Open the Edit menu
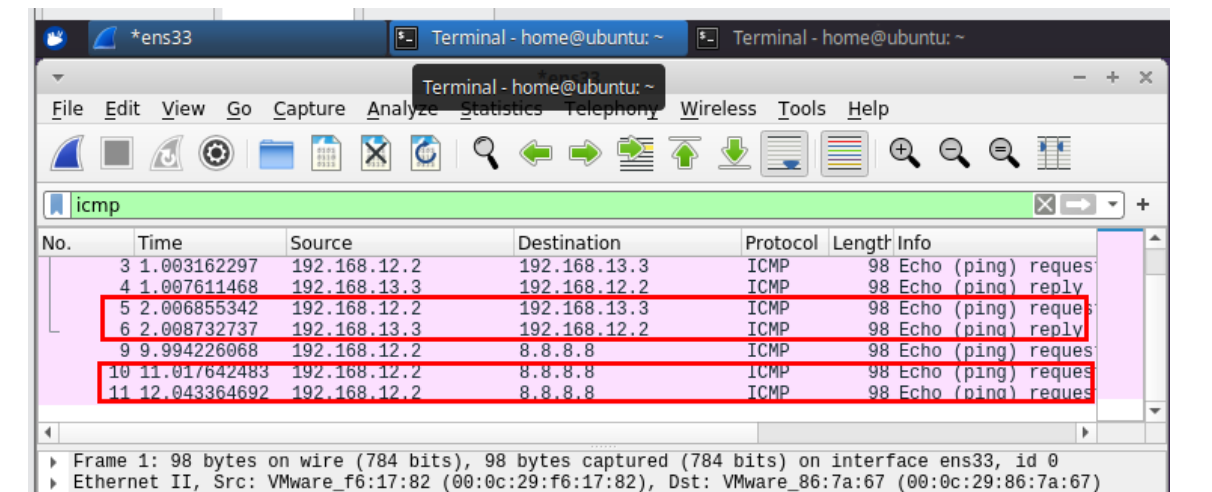 tap(122, 109)
